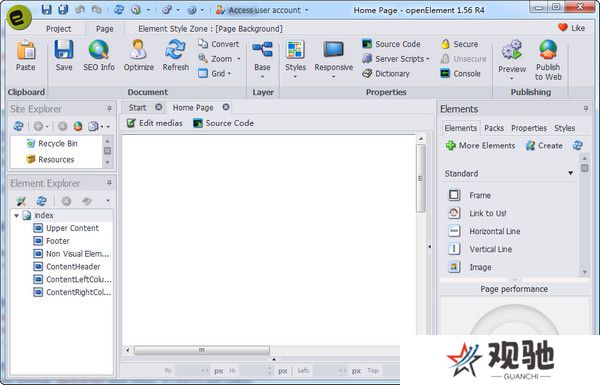600x385 pixels.
Task: Collapse the index tree node
Action: click(16, 215)
